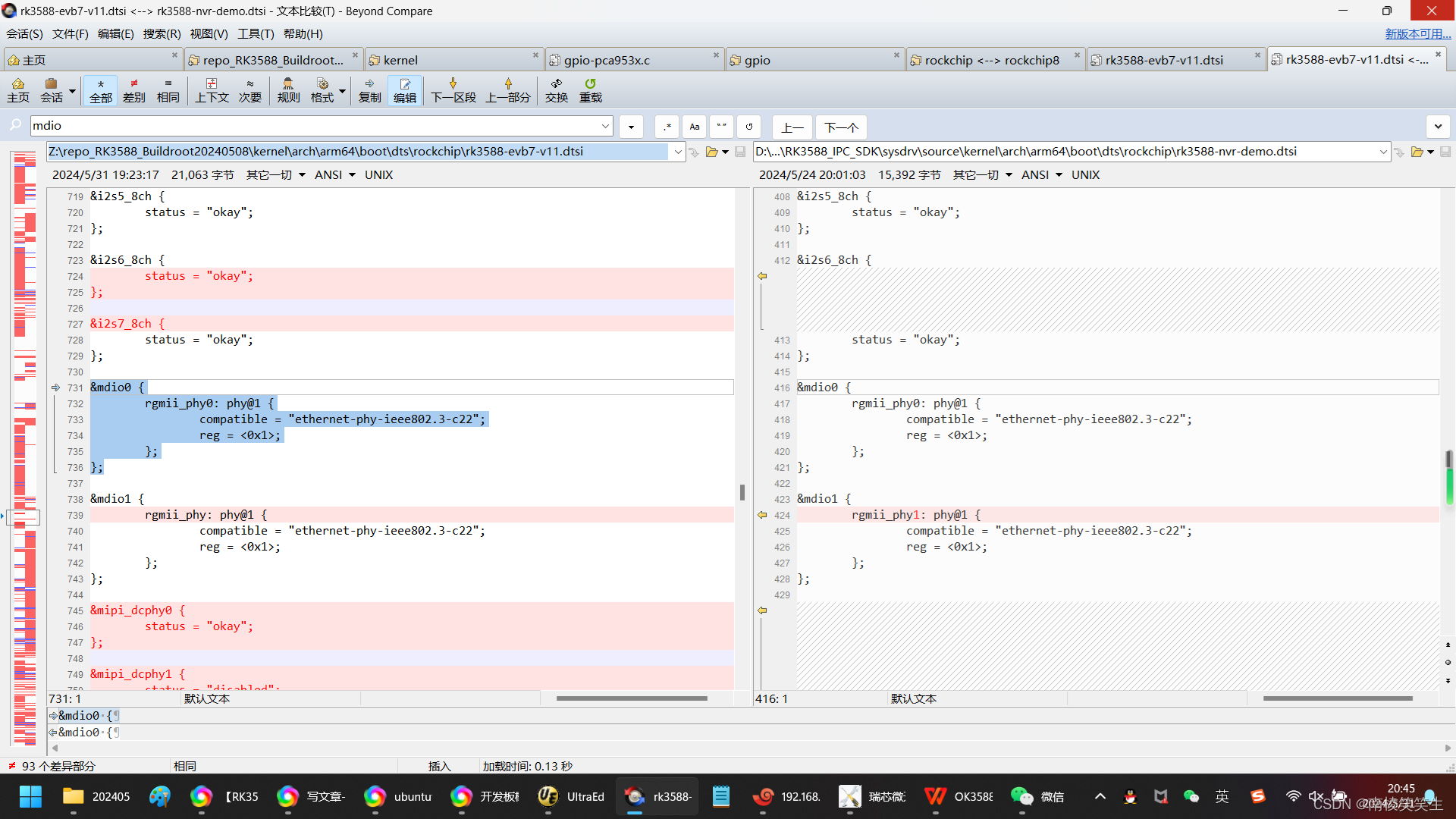Open the 搜索(R) menu

(162, 33)
